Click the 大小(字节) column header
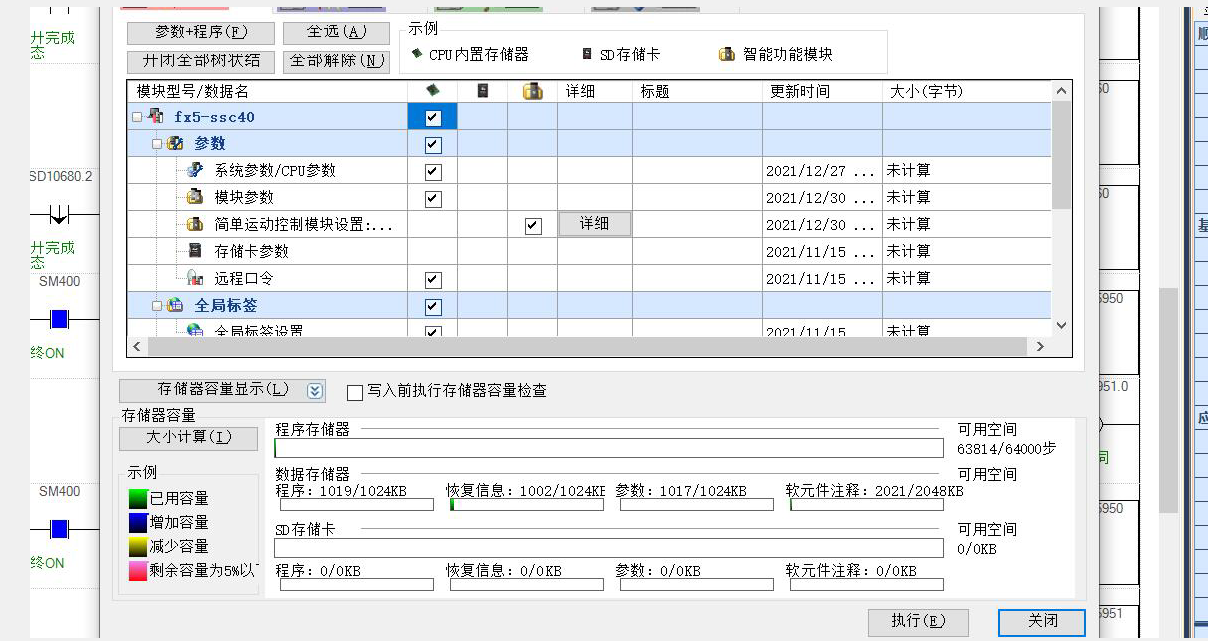Image resolution: width=1208 pixels, height=641 pixels. [925, 91]
